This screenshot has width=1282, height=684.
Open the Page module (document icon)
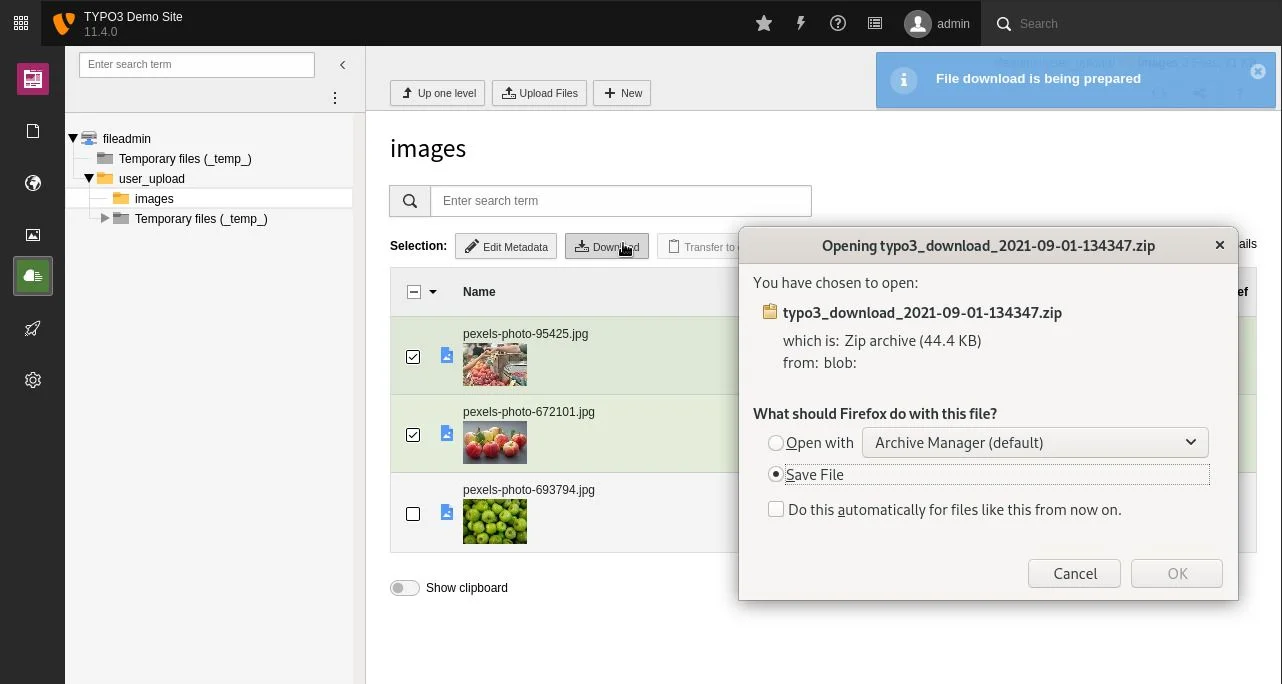[x=33, y=130]
